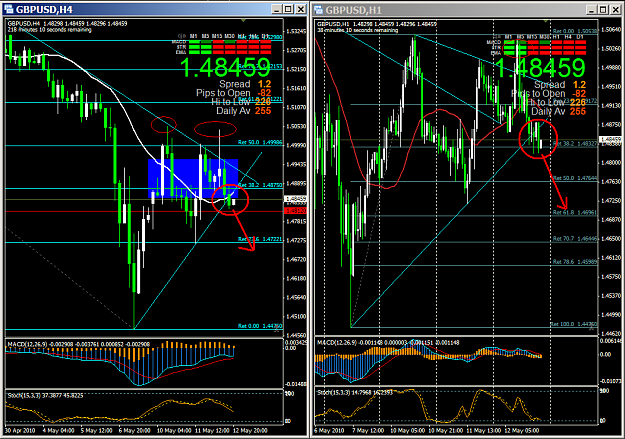
Task: Select 'Ret 38.2 1.48750' Fibonacci label in H4
Action: [x=260, y=185]
